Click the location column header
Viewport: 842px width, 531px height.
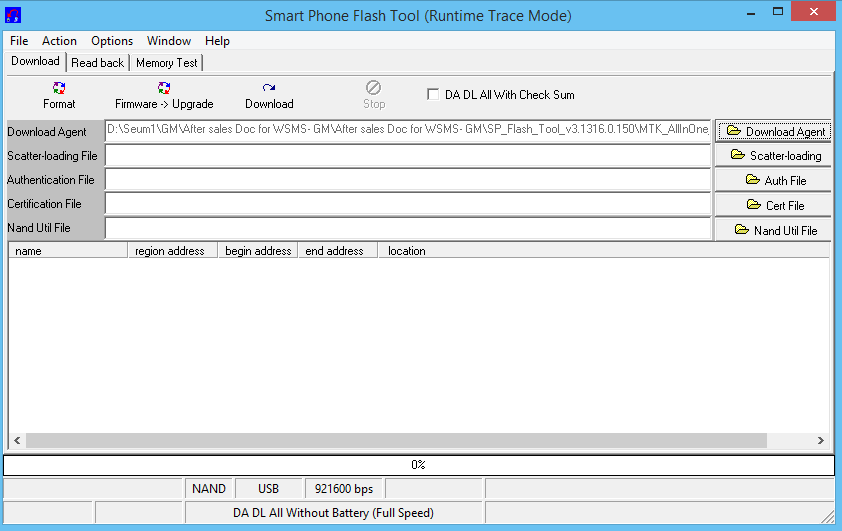[x=604, y=251]
